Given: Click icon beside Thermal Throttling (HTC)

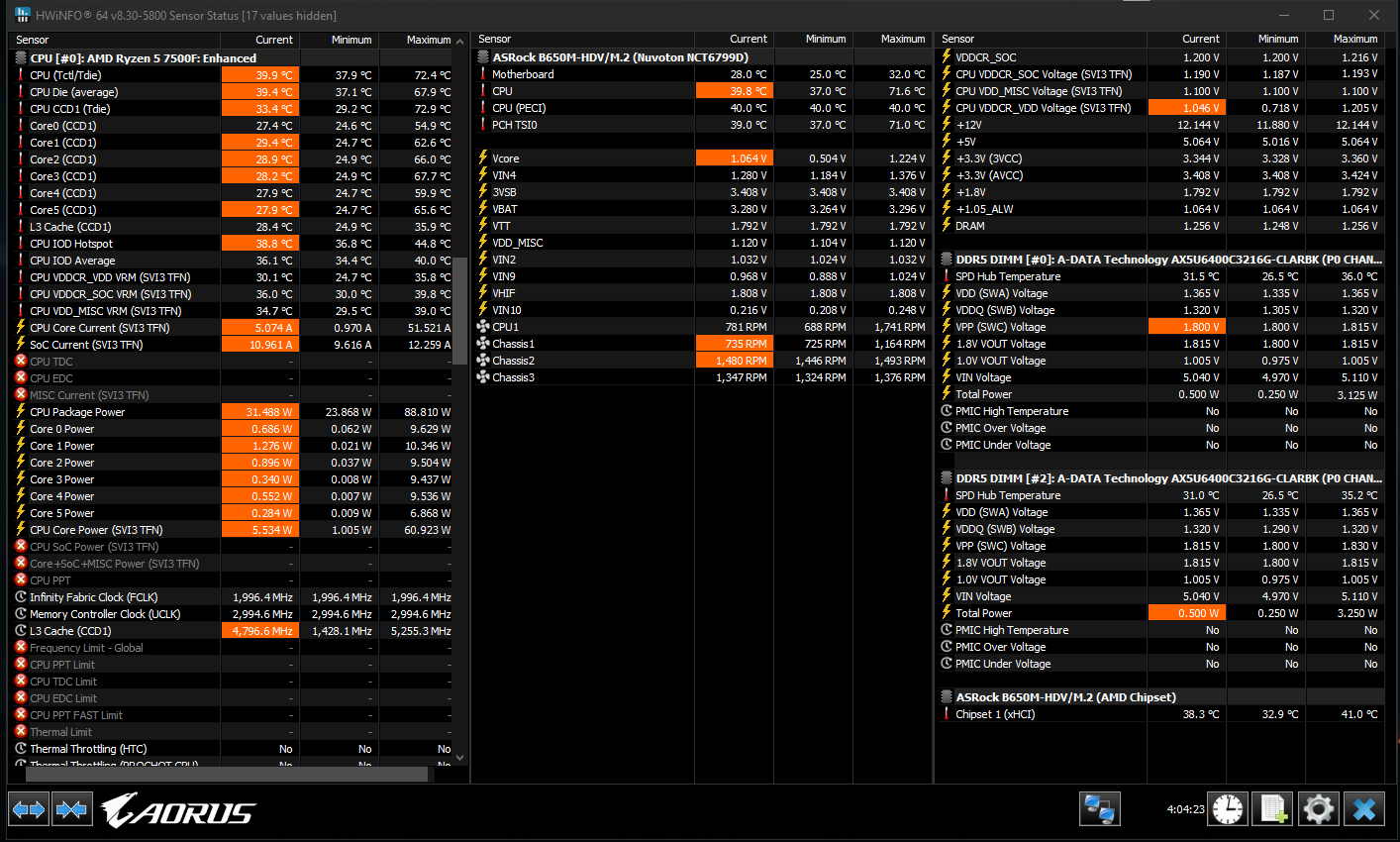Looking at the screenshot, I should pos(21,749).
